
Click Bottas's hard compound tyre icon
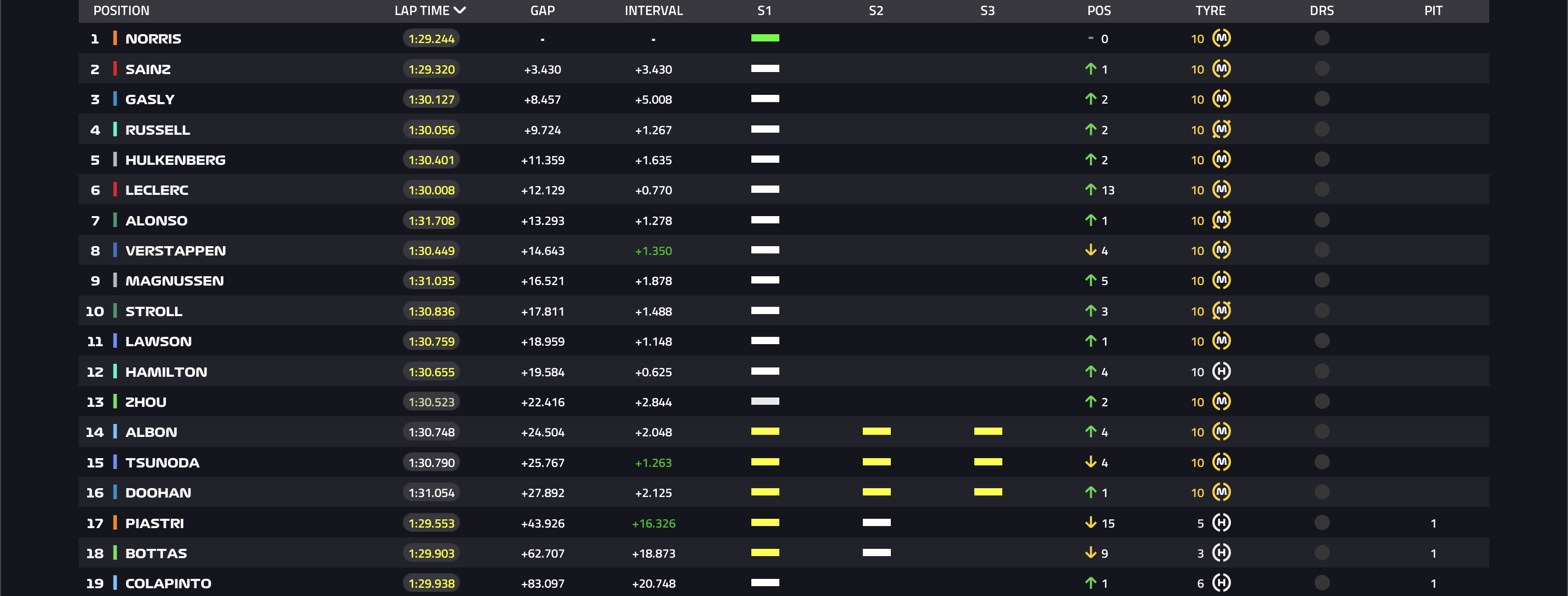[1221, 553]
